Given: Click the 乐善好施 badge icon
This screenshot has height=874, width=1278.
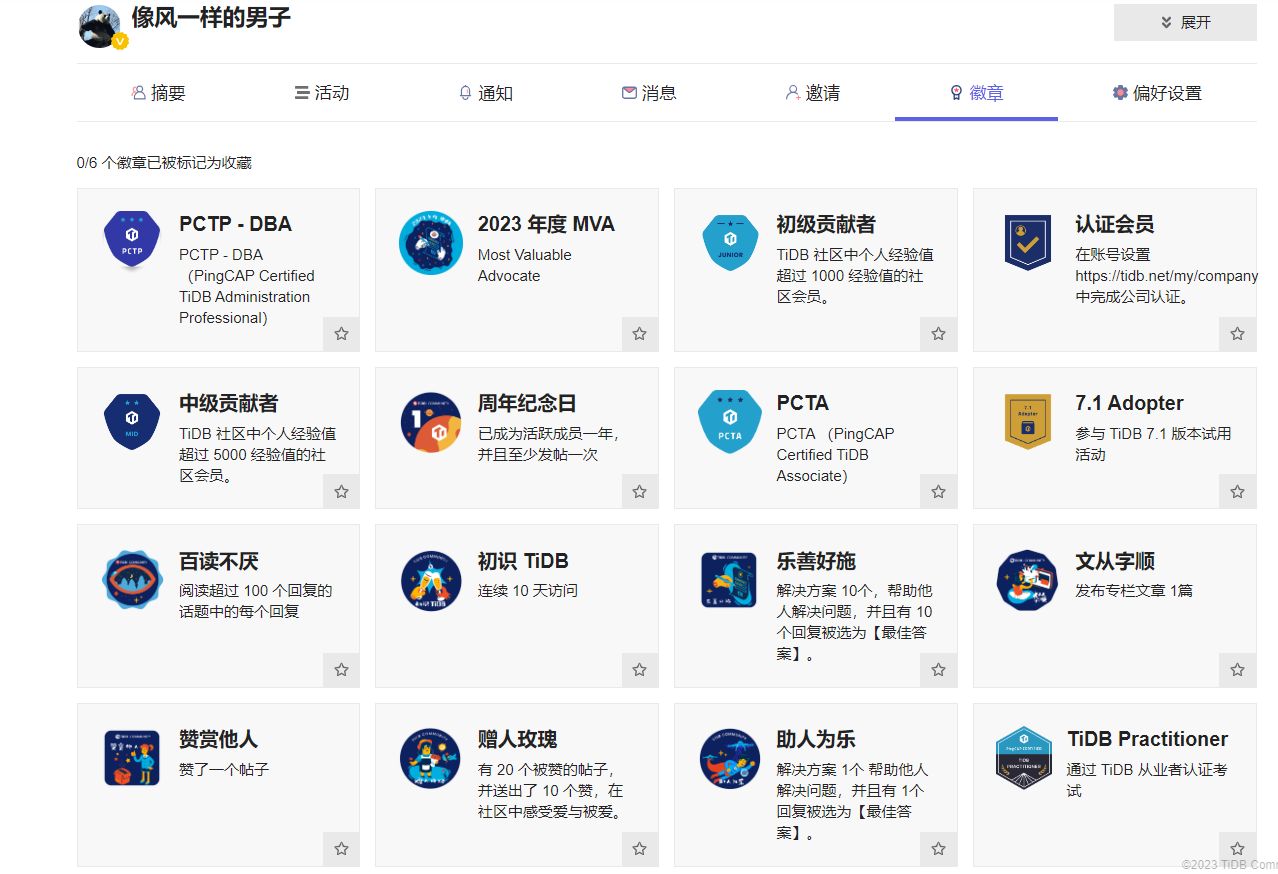Looking at the screenshot, I should pyautogui.click(x=730, y=579).
